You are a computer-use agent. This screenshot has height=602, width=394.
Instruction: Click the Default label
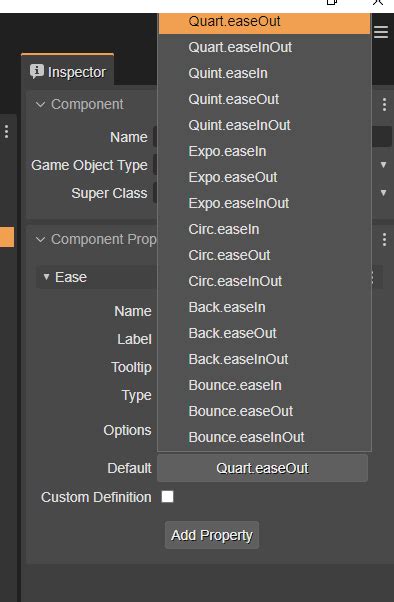[x=129, y=468]
